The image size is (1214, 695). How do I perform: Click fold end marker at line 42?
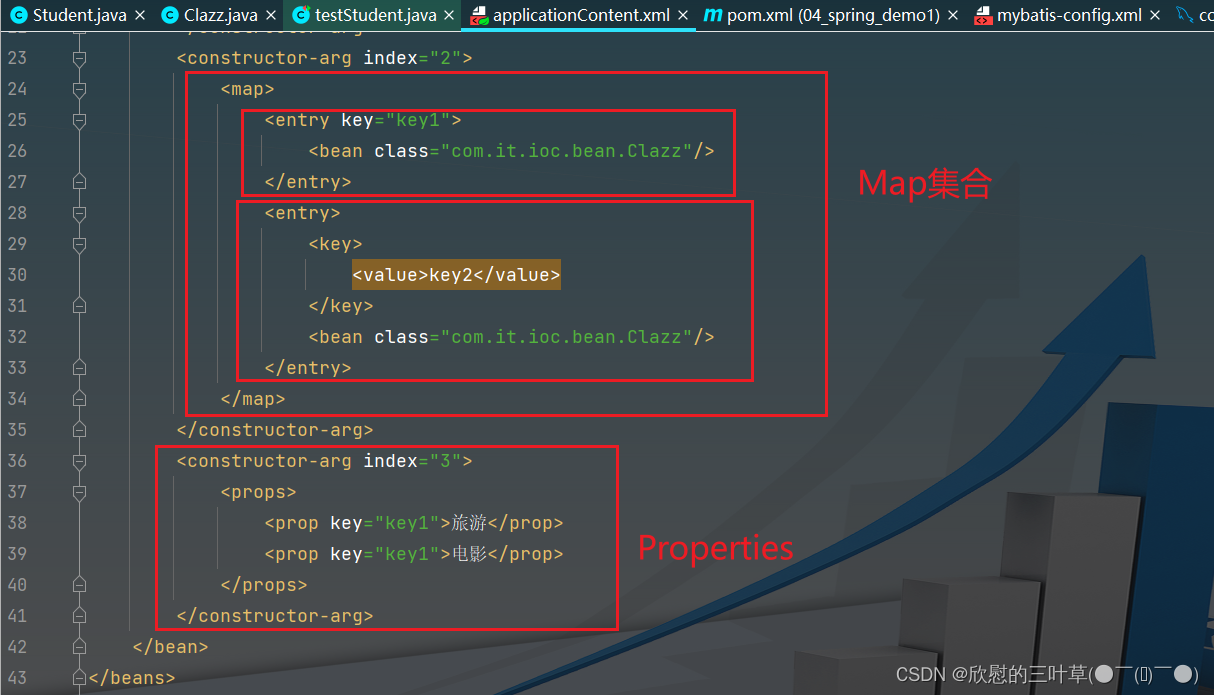[x=79, y=647]
